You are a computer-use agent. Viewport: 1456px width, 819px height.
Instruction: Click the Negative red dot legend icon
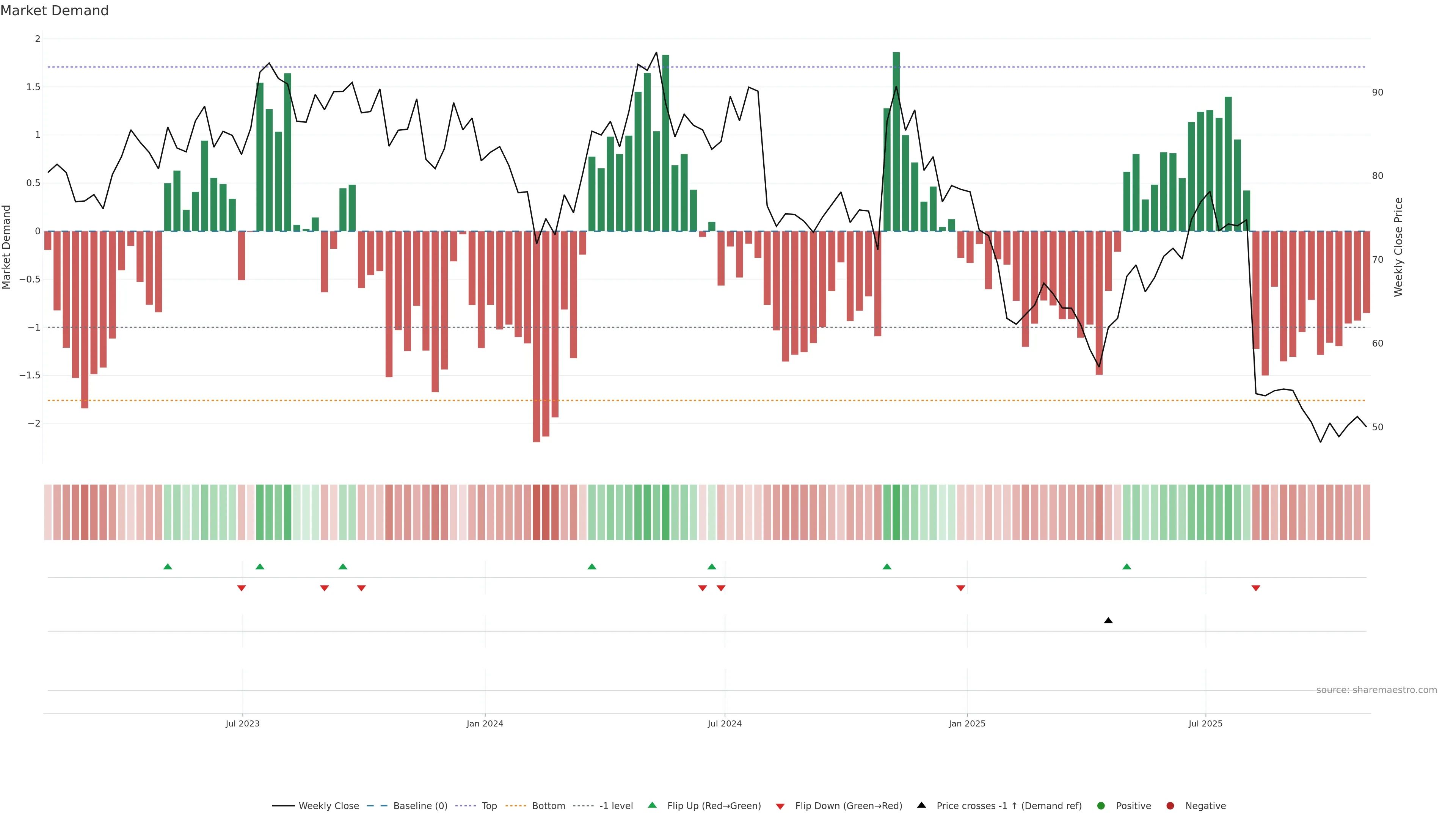(x=1170, y=806)
